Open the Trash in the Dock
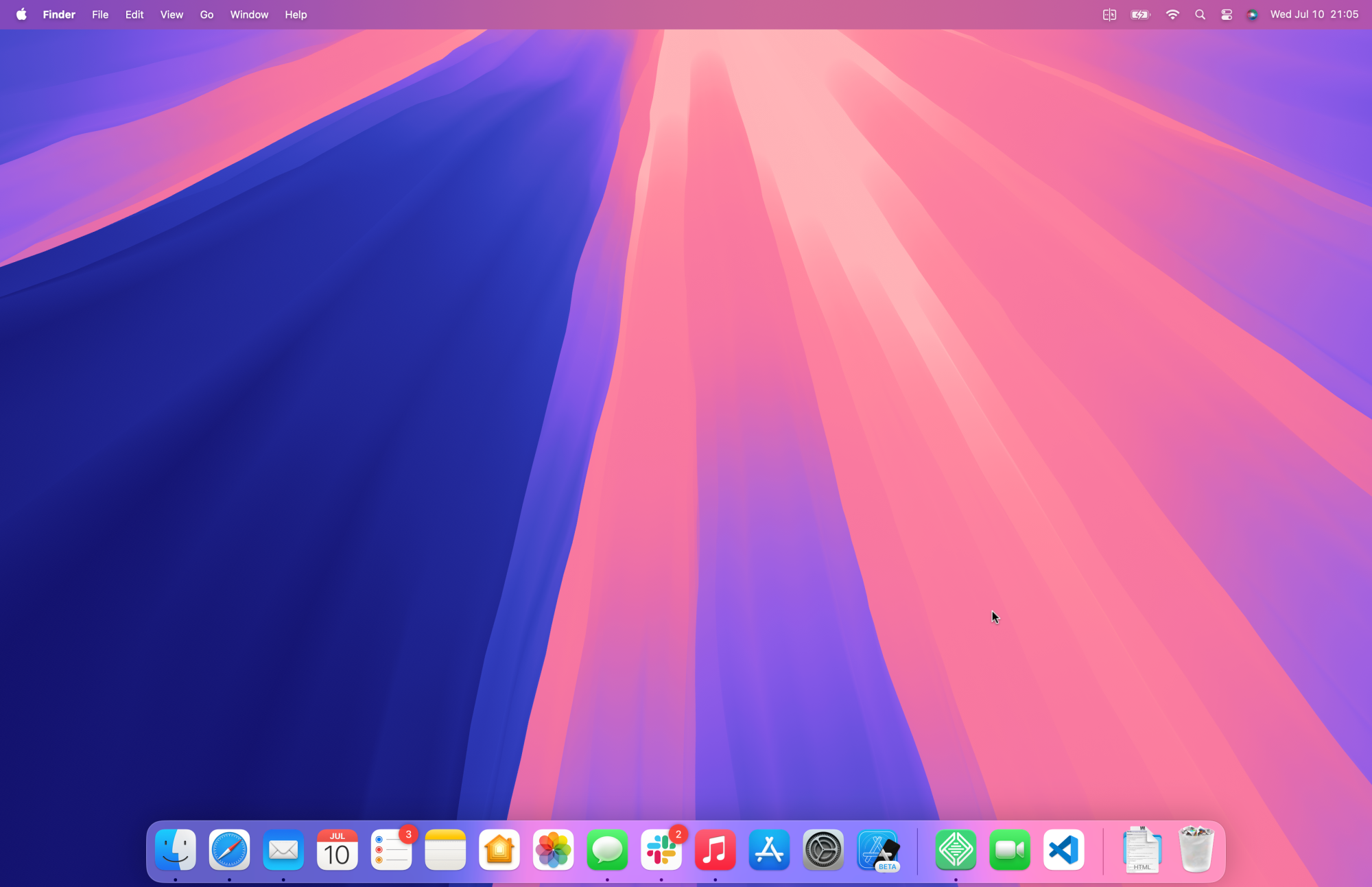The width and height of the screenshot is (1372, 887). tap(1196, 850)
